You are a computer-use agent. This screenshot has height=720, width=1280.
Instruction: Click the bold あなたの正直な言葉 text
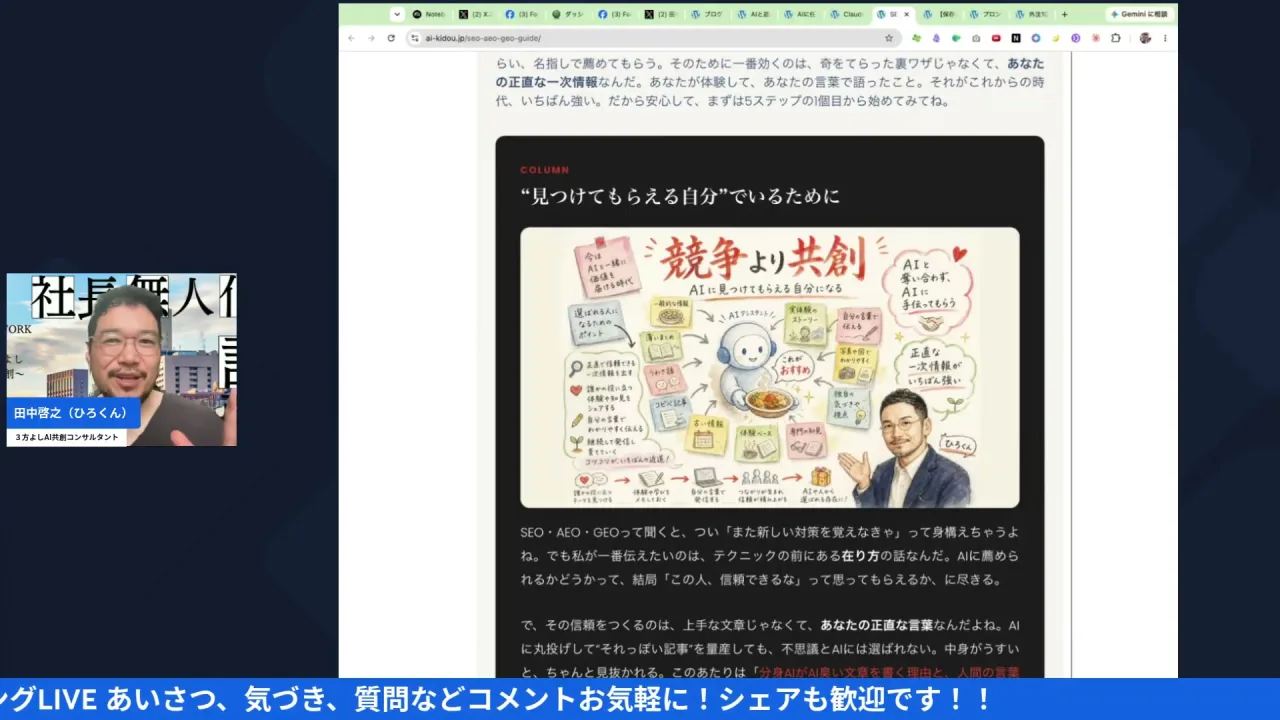click(x=876, y=625)
